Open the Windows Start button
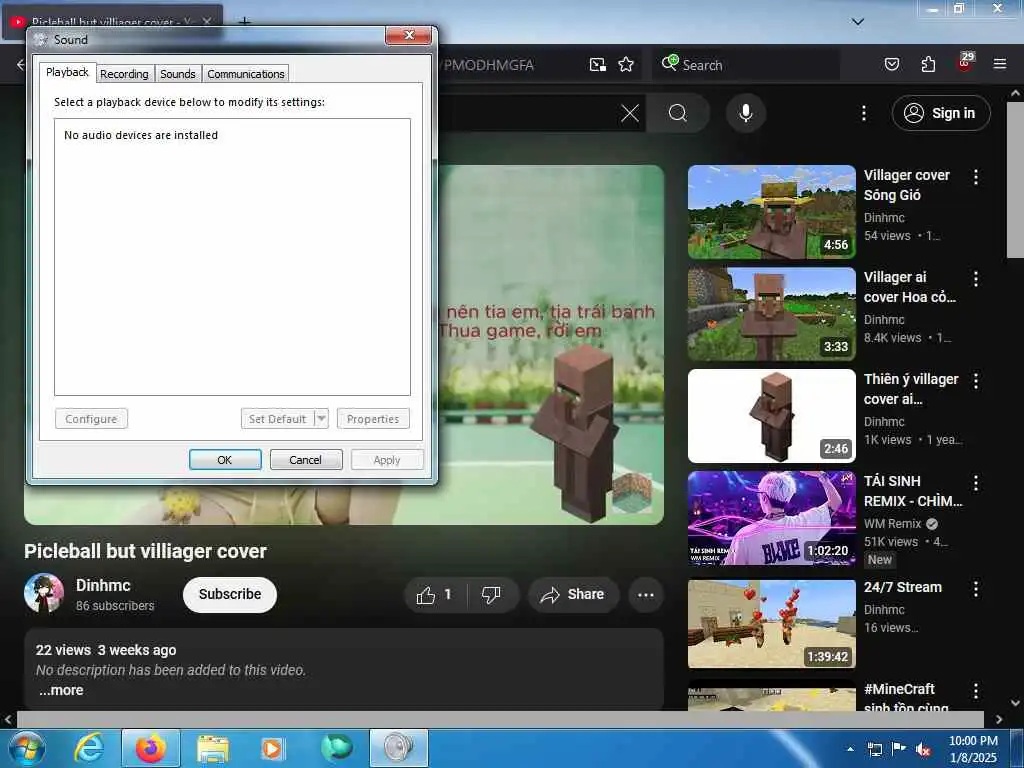This screenshot has width=1024, height=768. click(26, 748)
